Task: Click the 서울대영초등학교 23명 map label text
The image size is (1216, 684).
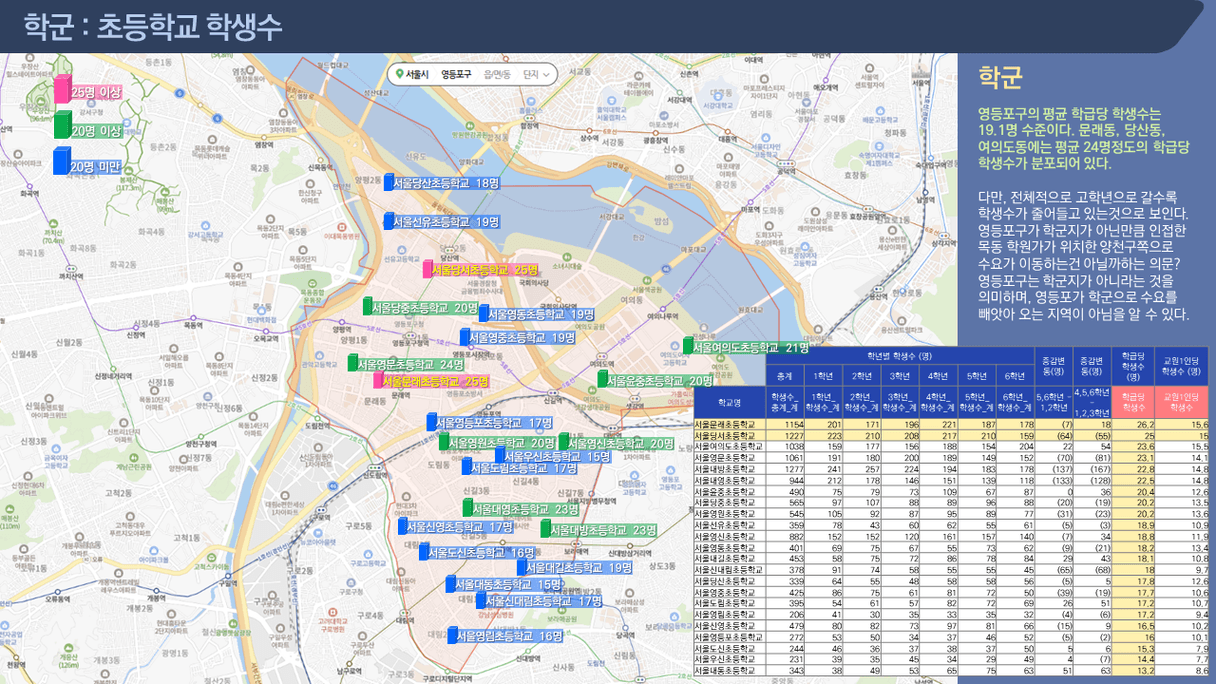Action: pos(527,509)
